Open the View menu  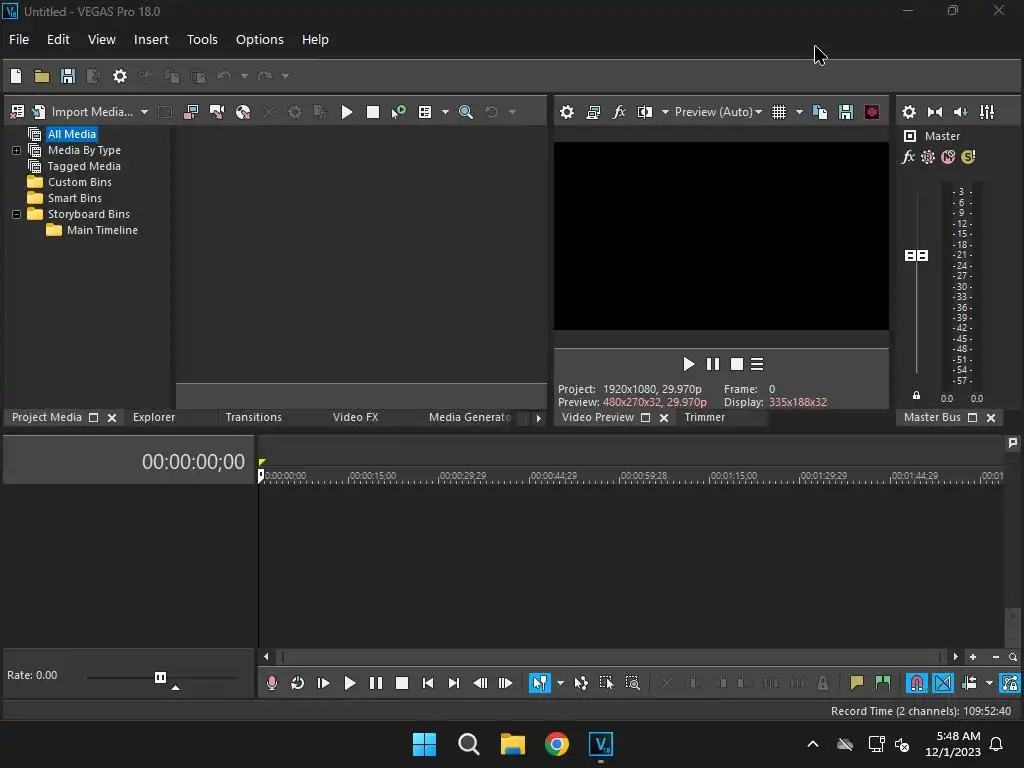pyautogui.click(x=102, y=40)
